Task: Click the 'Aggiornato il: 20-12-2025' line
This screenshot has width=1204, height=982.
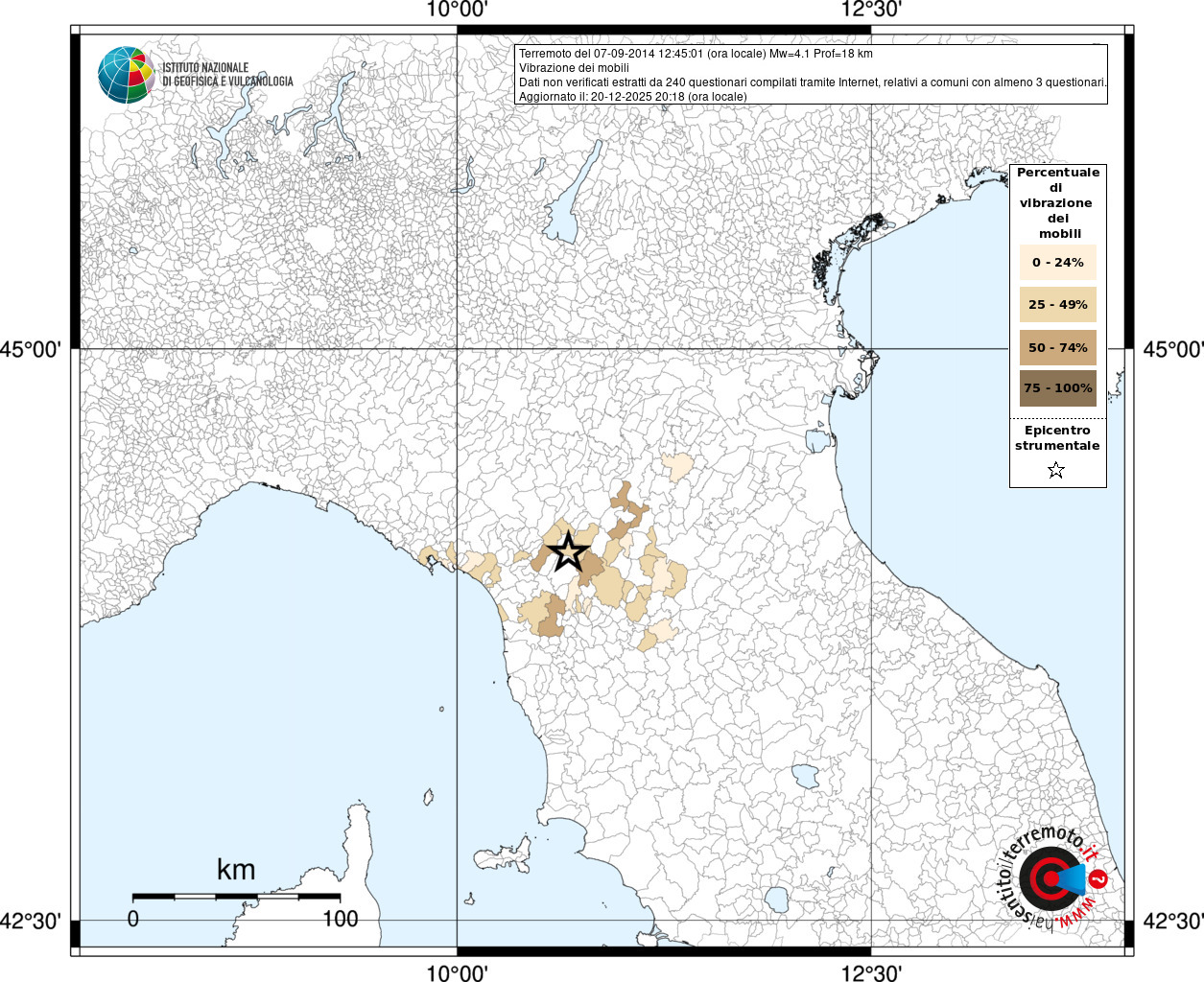Action: tap(632, 97)
